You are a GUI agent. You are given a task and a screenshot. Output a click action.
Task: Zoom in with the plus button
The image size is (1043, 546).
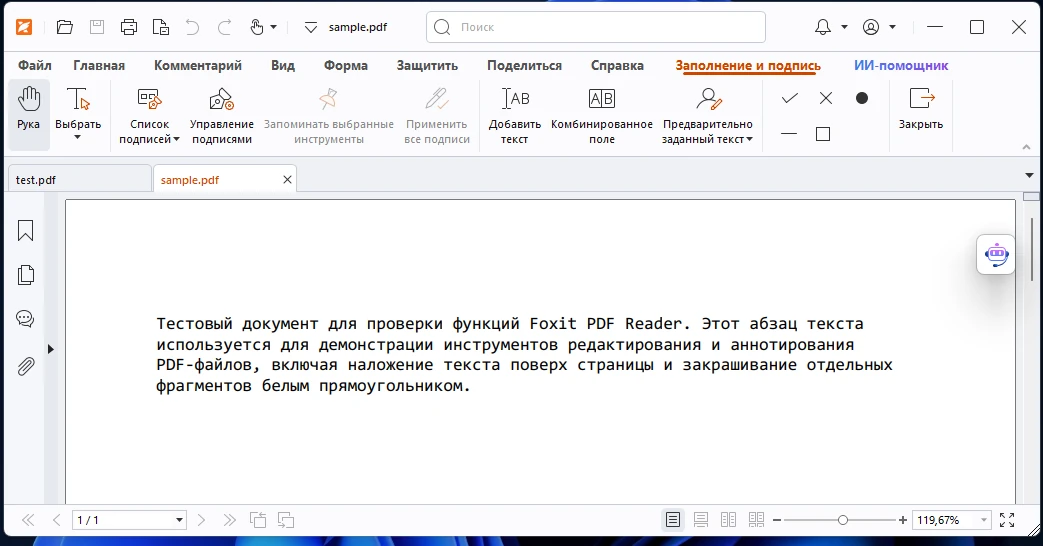pyautogui.click(x=903, y=520)
